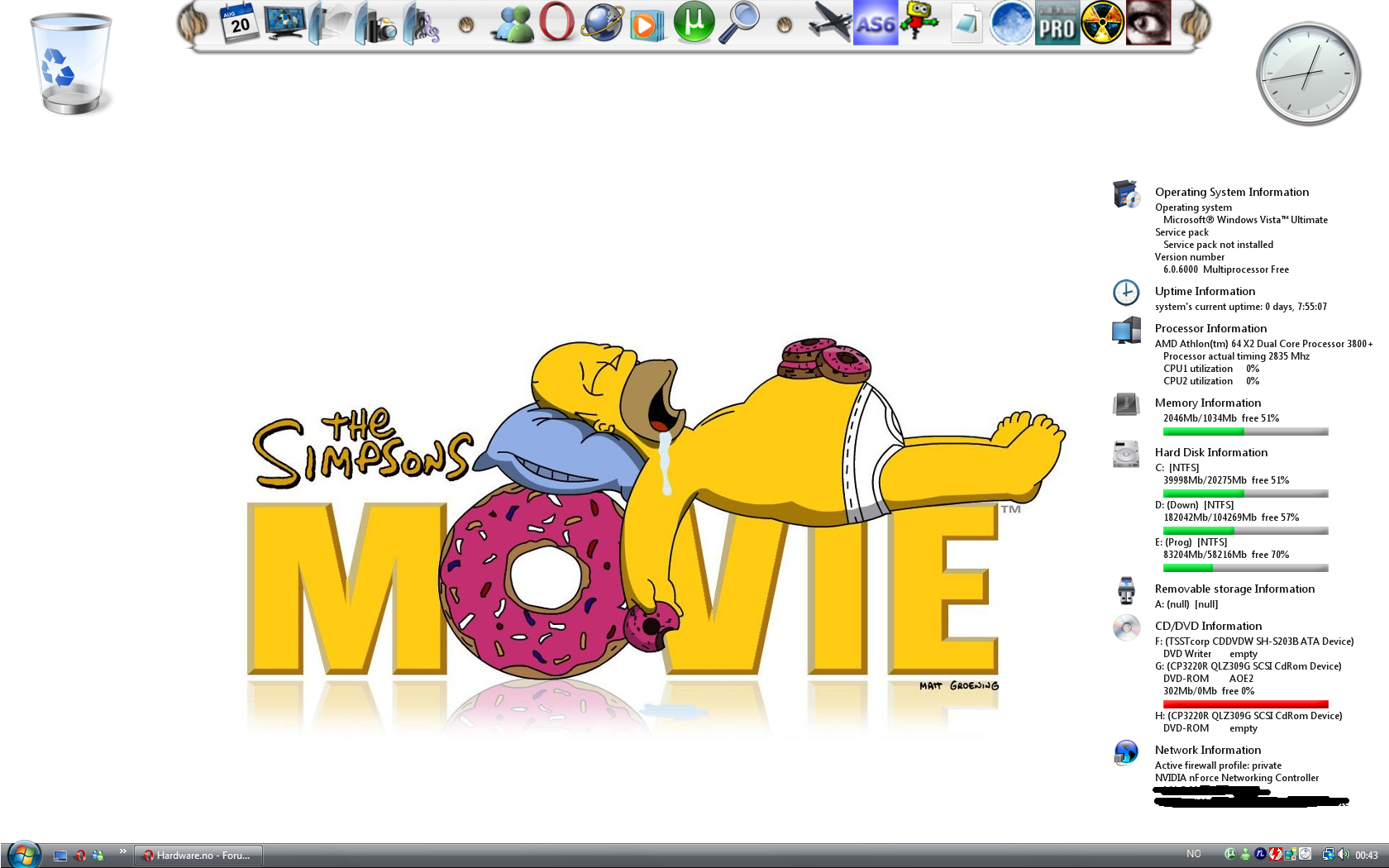Open the uTorrent tray icon
Screen dimensions: 1389x868
(x=1229, y=855)
